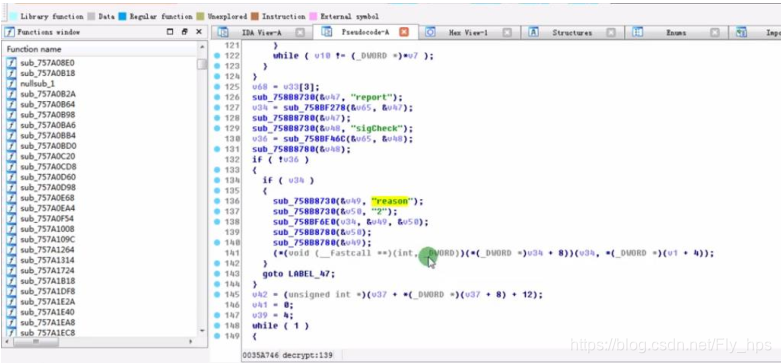Click the "report" string on line 126
This screenshot has width=781, height=363.
click(372, 97)
